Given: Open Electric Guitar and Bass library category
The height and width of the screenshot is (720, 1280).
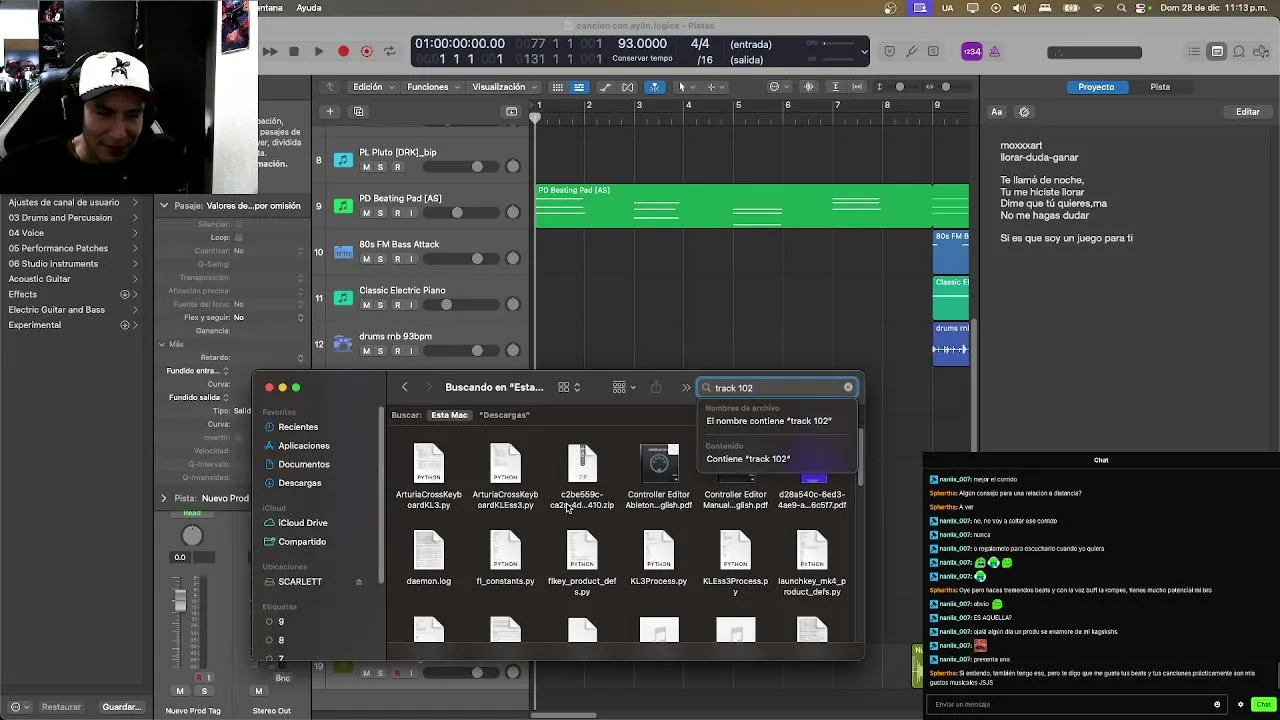Looking at the screenshot, I should (71, 309).
